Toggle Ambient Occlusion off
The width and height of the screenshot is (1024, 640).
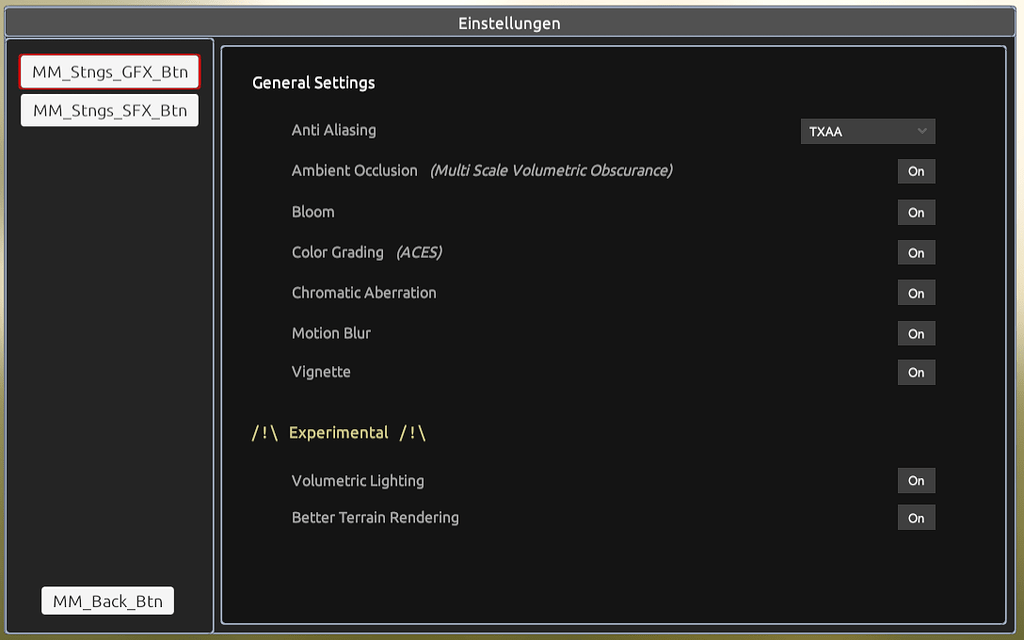pos(915,171)
